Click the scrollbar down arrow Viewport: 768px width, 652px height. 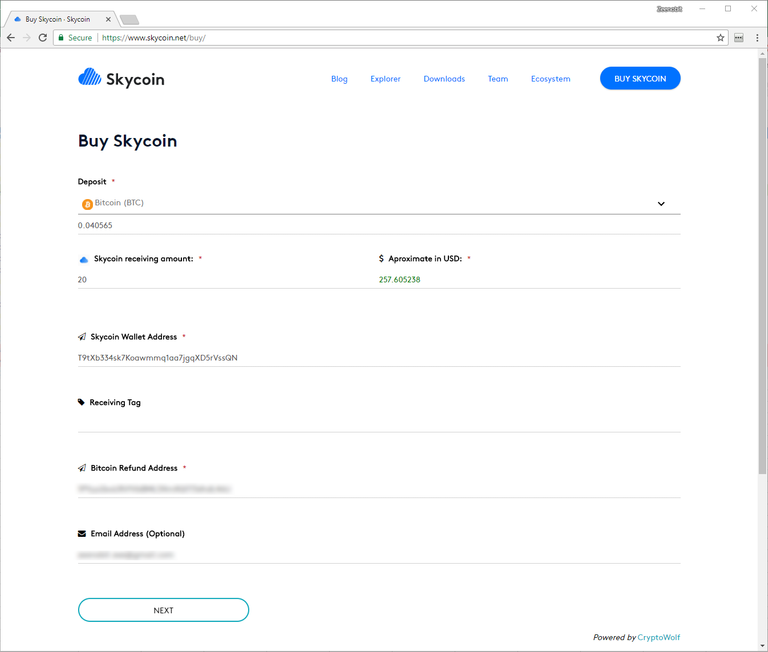762,646
